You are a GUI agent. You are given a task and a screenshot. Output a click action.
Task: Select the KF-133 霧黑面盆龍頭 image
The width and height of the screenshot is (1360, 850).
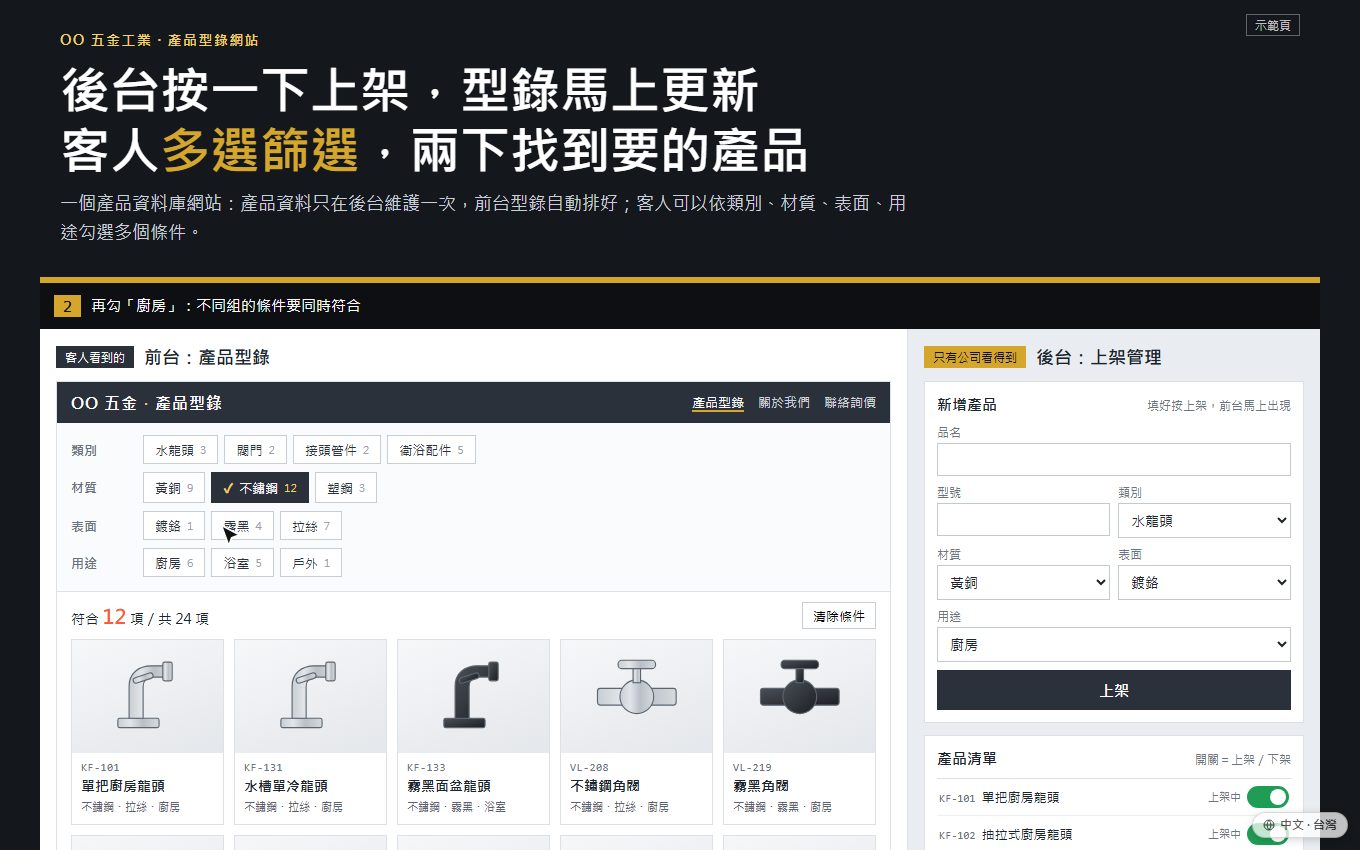pos(474,696)
